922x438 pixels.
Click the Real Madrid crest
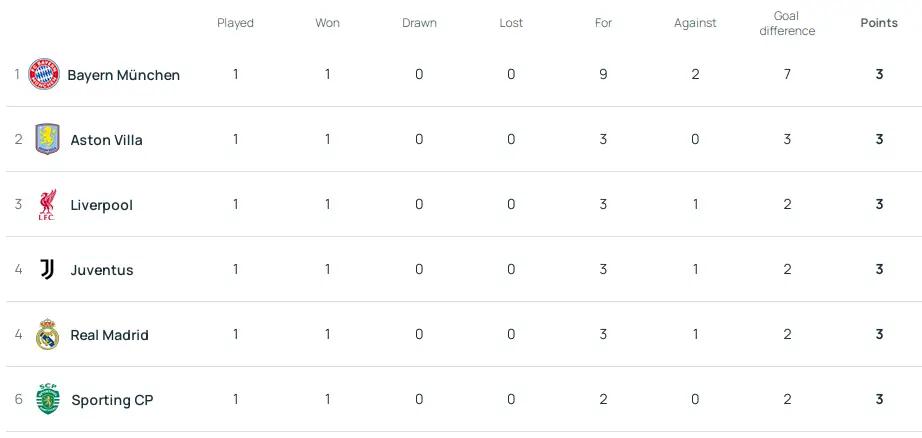(x=47, y=335)
